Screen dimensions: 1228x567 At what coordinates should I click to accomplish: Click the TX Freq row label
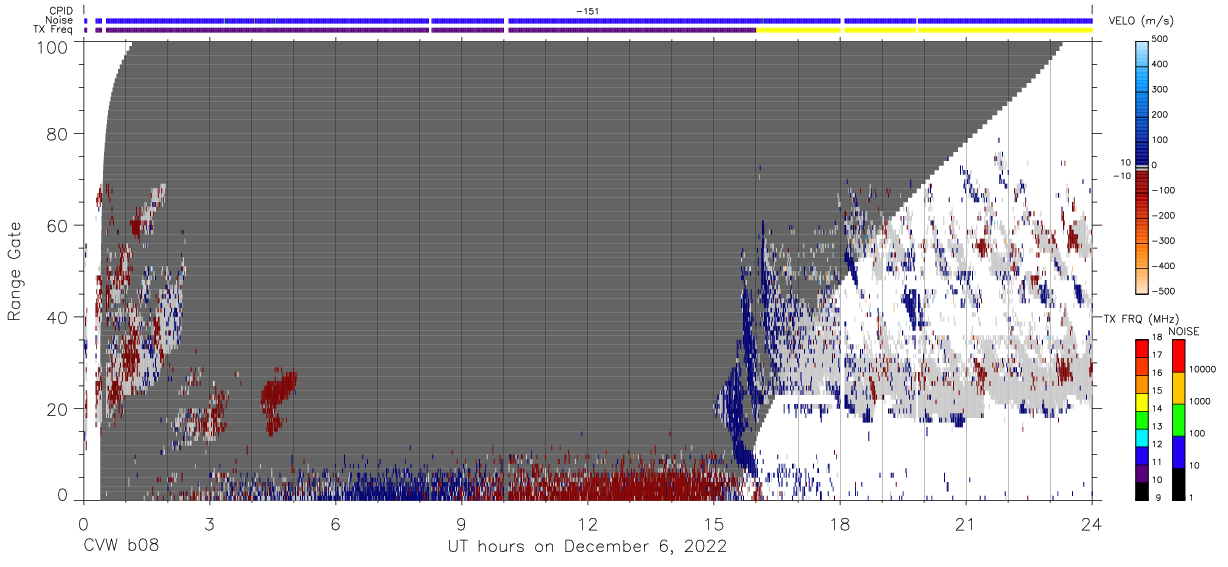pos(54,30)
